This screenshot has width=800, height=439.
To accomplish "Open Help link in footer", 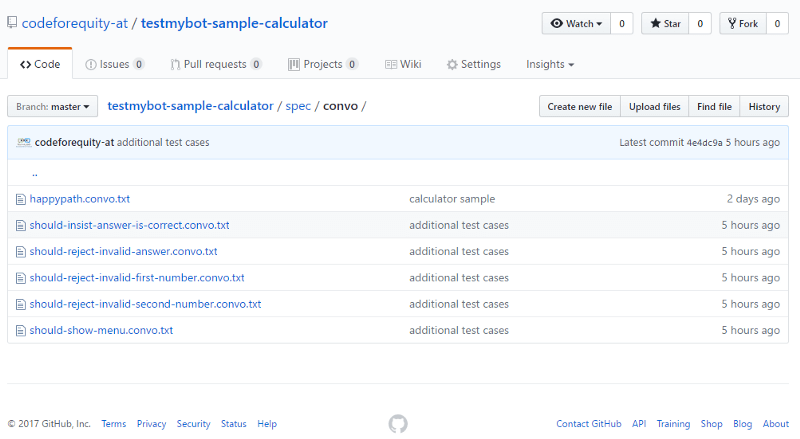I will coord(267,424).
